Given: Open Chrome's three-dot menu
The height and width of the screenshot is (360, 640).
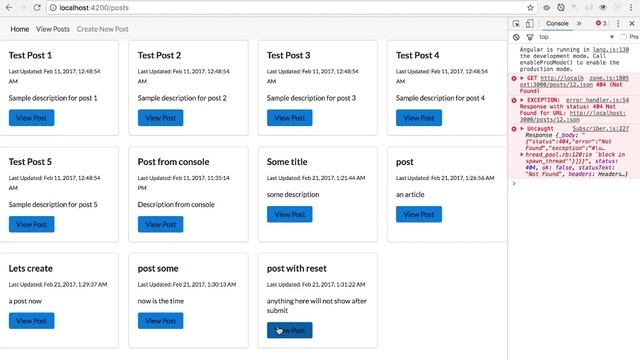Looking at the screenshot, I should pyautogui.click(x=631, y=7).
